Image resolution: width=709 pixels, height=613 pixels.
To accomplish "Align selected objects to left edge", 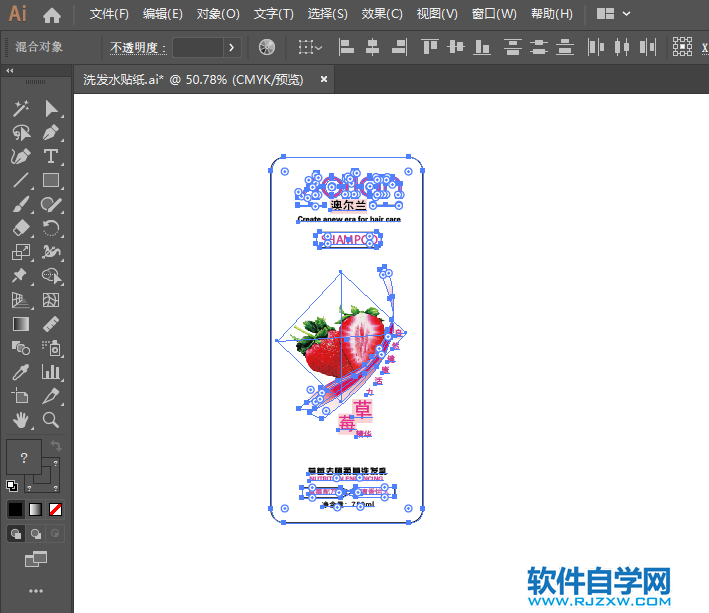I will [x=346, y=47].
